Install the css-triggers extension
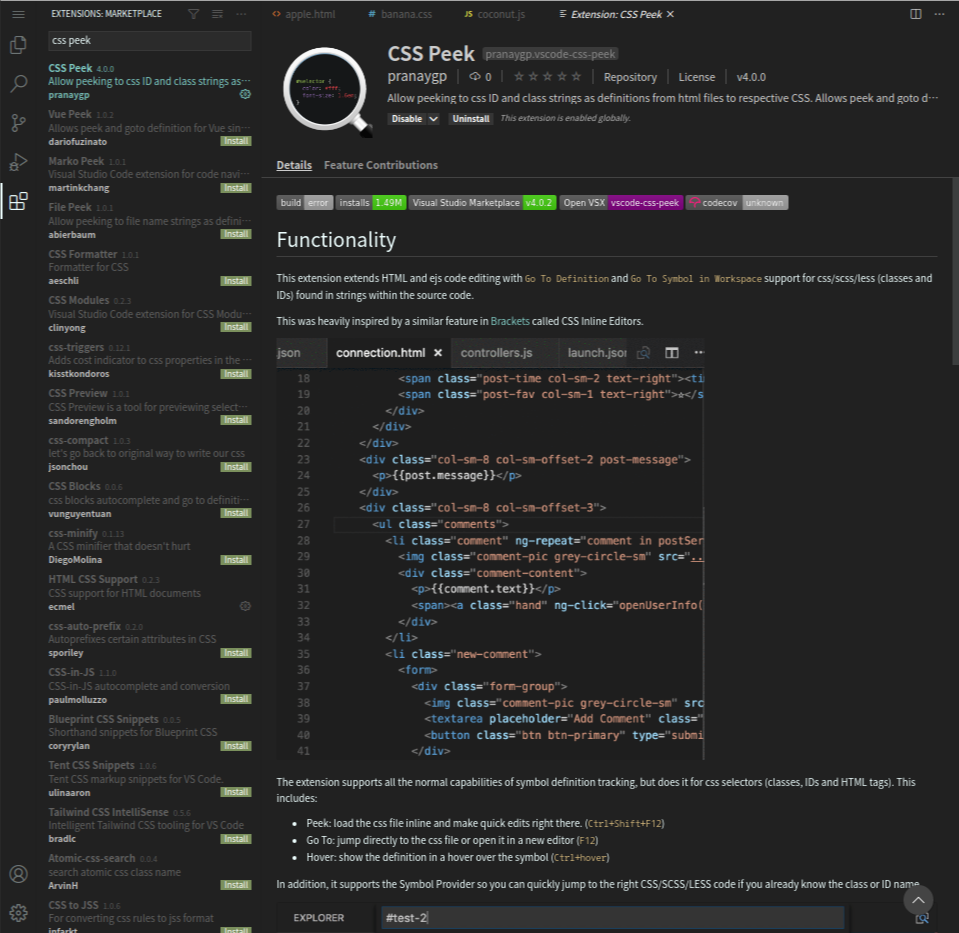Screen dimensions: 959x933 235,374
